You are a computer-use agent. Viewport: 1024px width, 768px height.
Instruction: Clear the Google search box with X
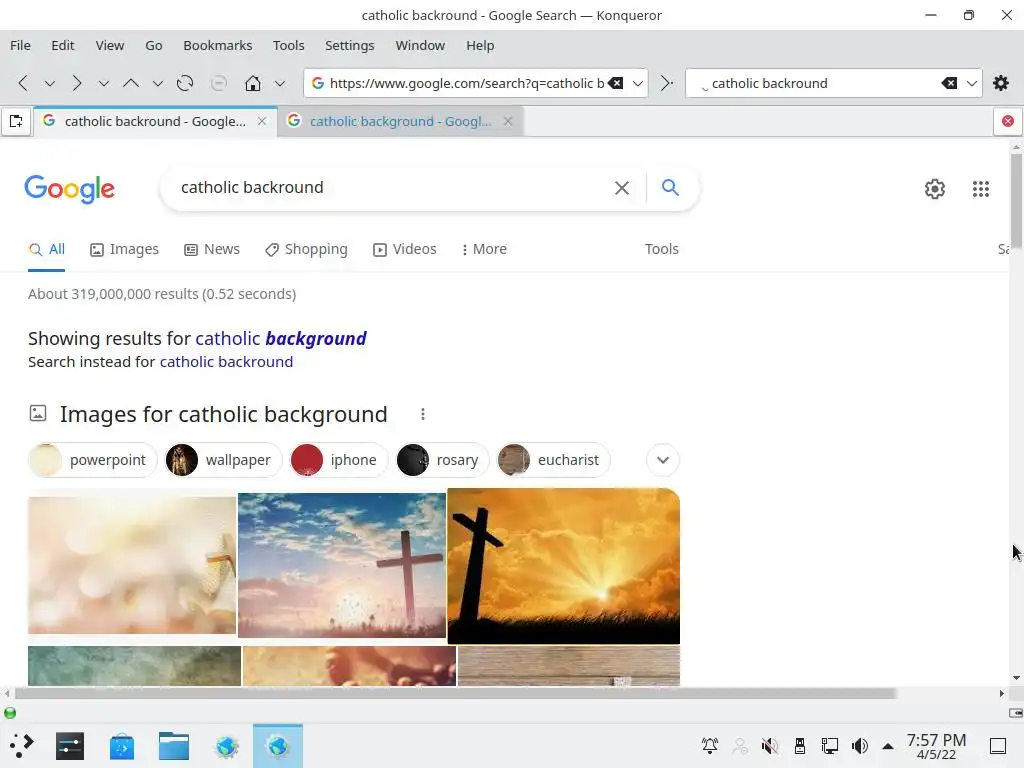point(622,188)
